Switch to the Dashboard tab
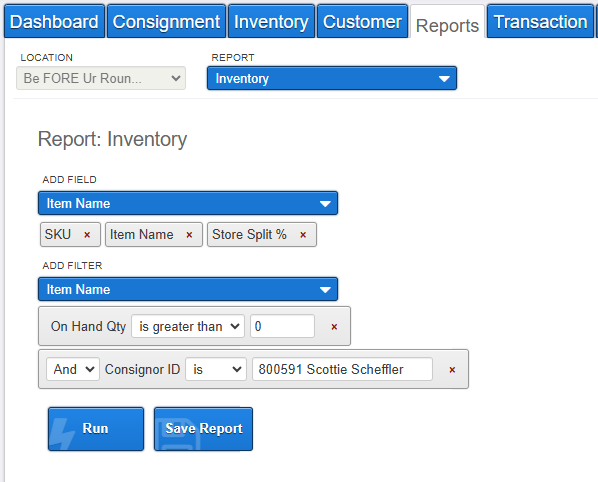Image resolution: width=598 pixels, height=482 pixels. pos(54,21)
